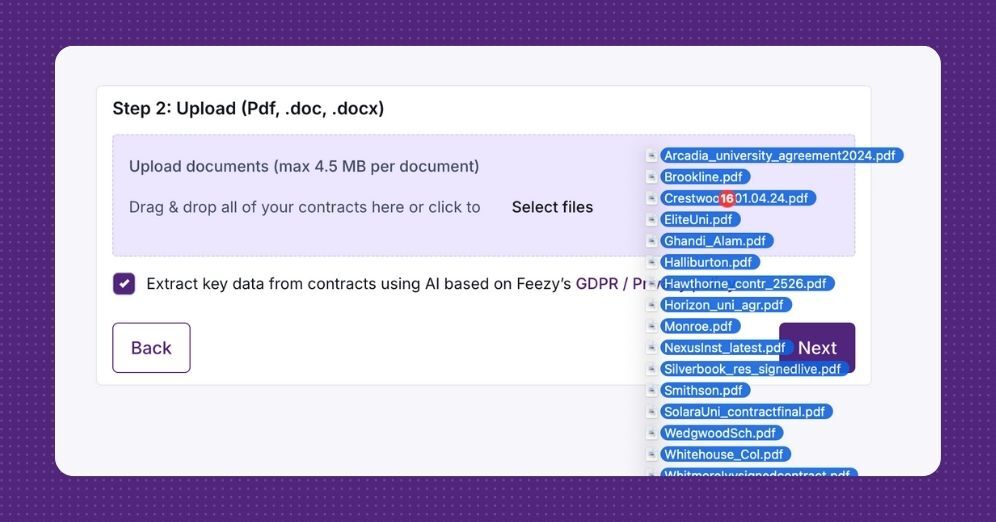
Task: Click the PDF icon beside EliteUni.pdf
Action: [651, 220]
